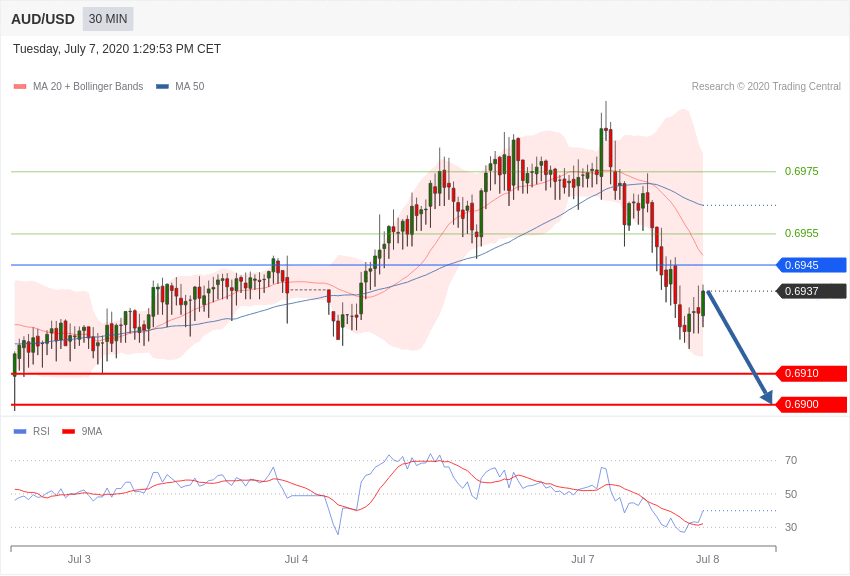
Task: Click the RSI legend label
Action: click(x=41, y=431)
